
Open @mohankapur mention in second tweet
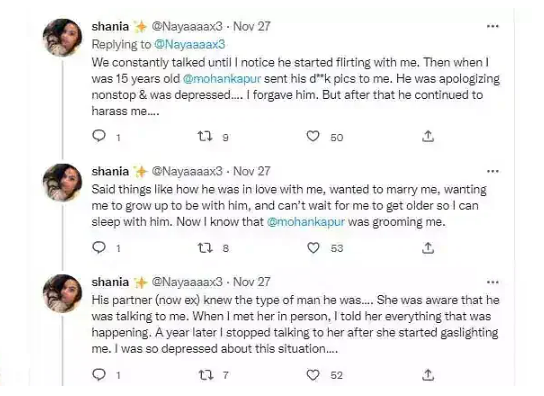(306, 222)
